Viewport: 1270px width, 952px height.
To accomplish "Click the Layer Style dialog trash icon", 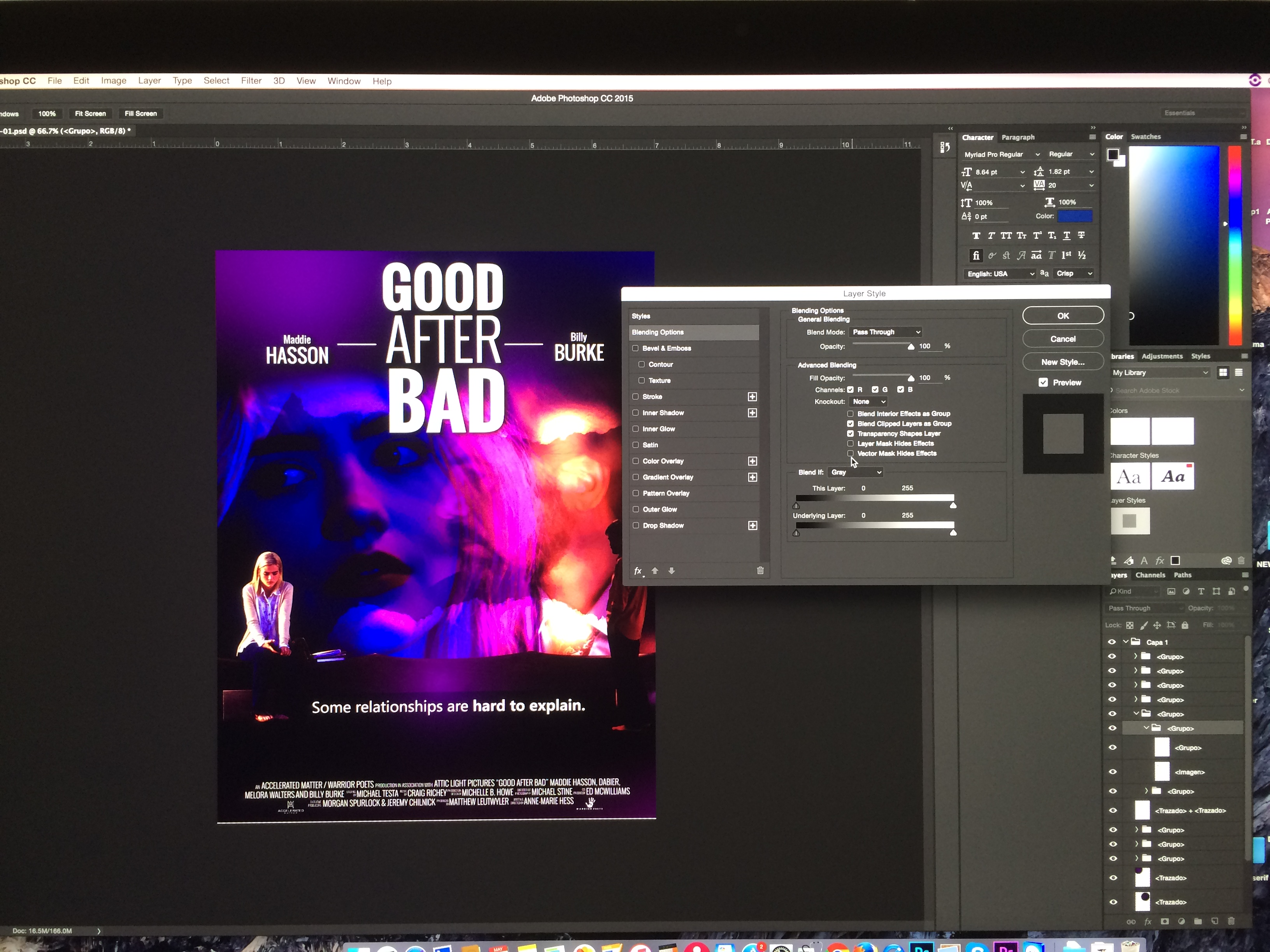I will [x=760, y=570].
